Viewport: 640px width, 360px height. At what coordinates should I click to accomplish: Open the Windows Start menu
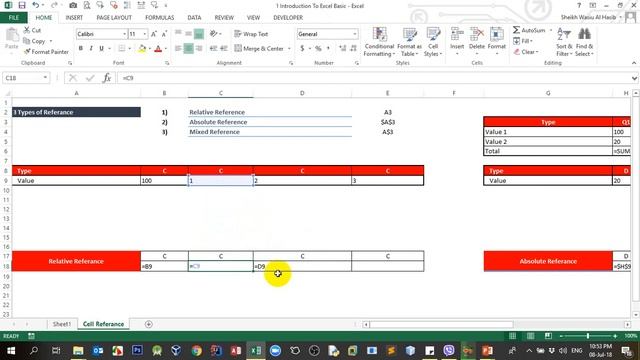click(x=11, y=351)
